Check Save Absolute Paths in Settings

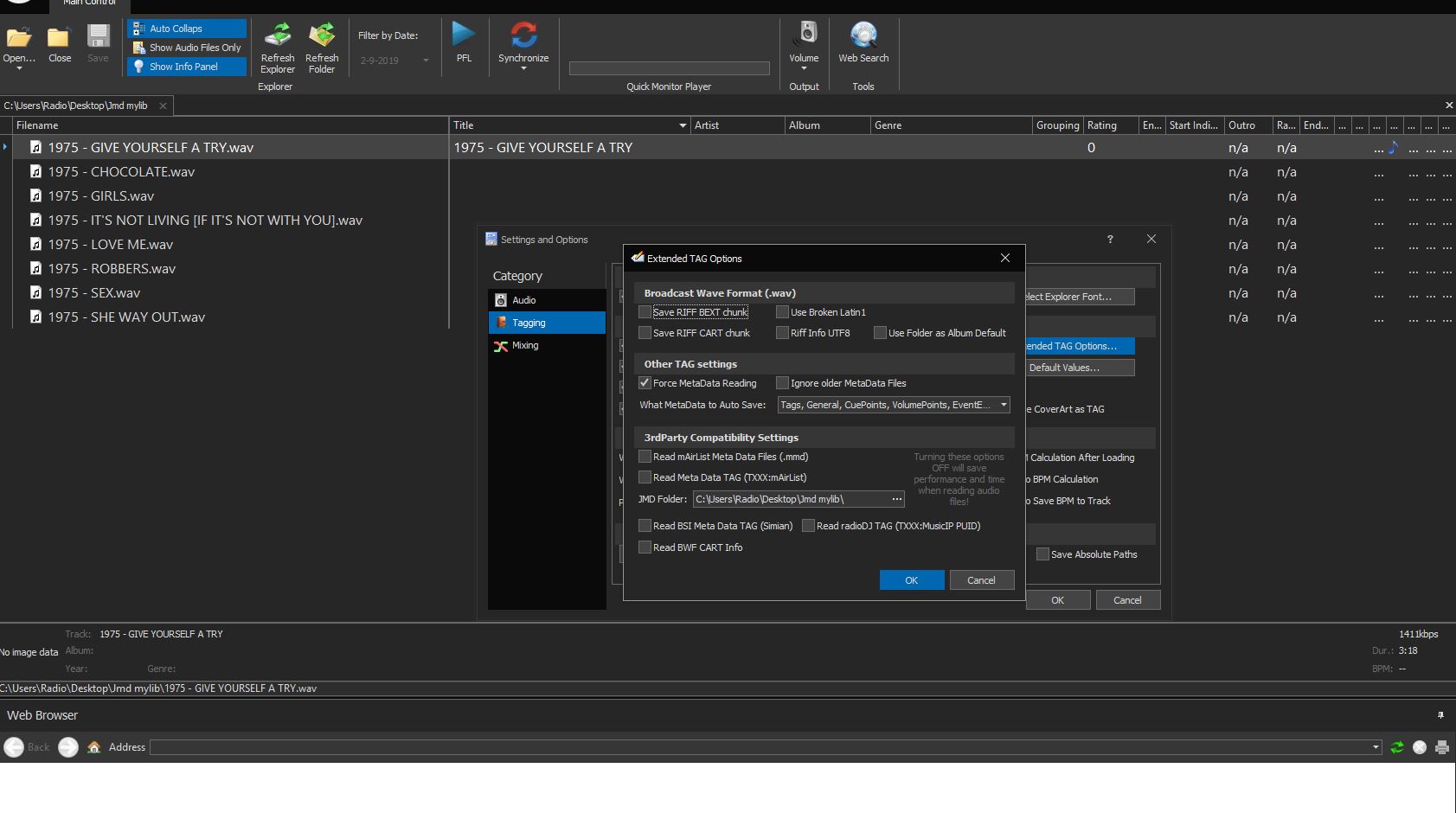tap(1042, 554)
